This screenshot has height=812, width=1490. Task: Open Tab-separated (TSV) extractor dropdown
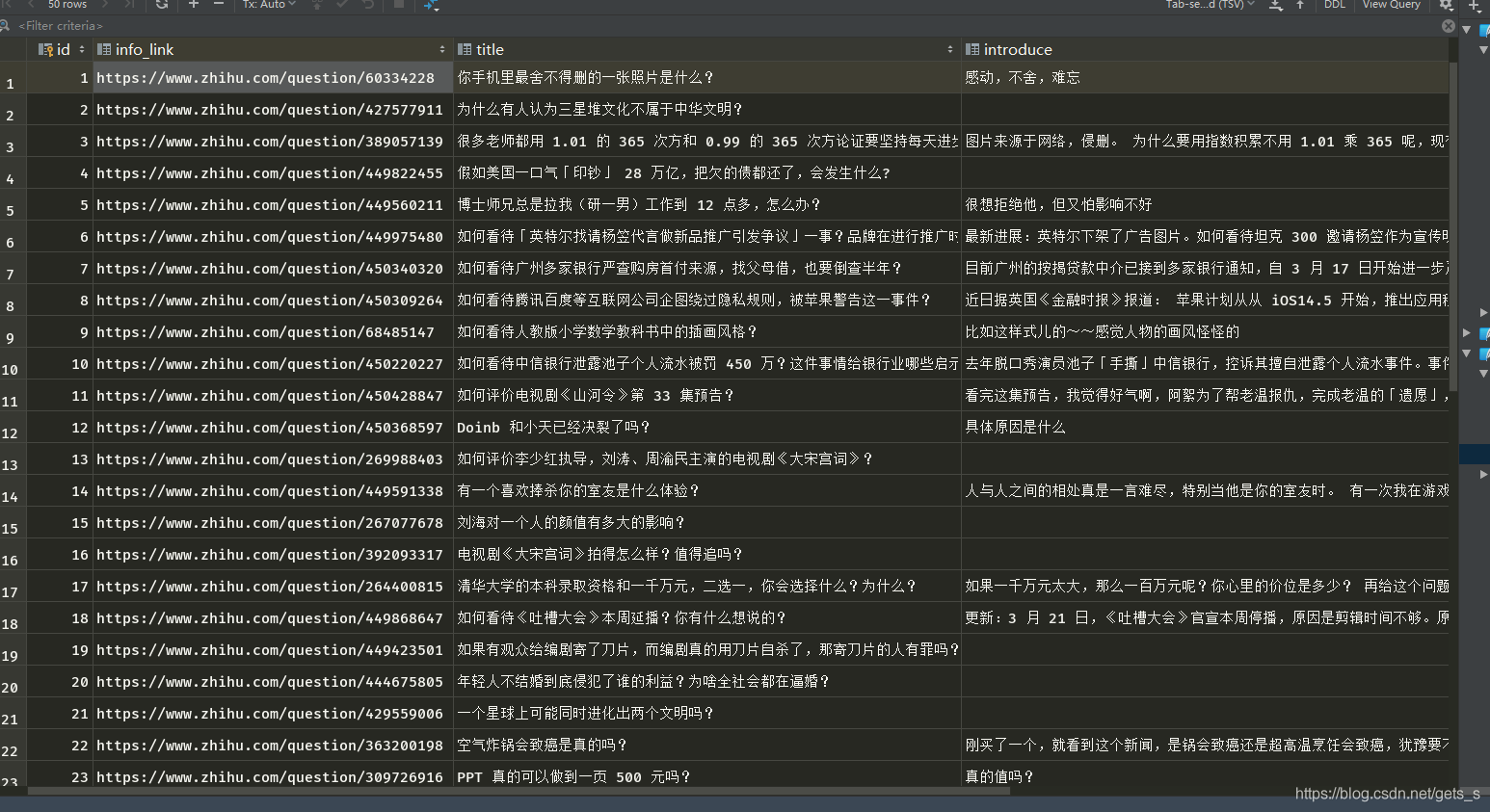(x=1210, y=5)
